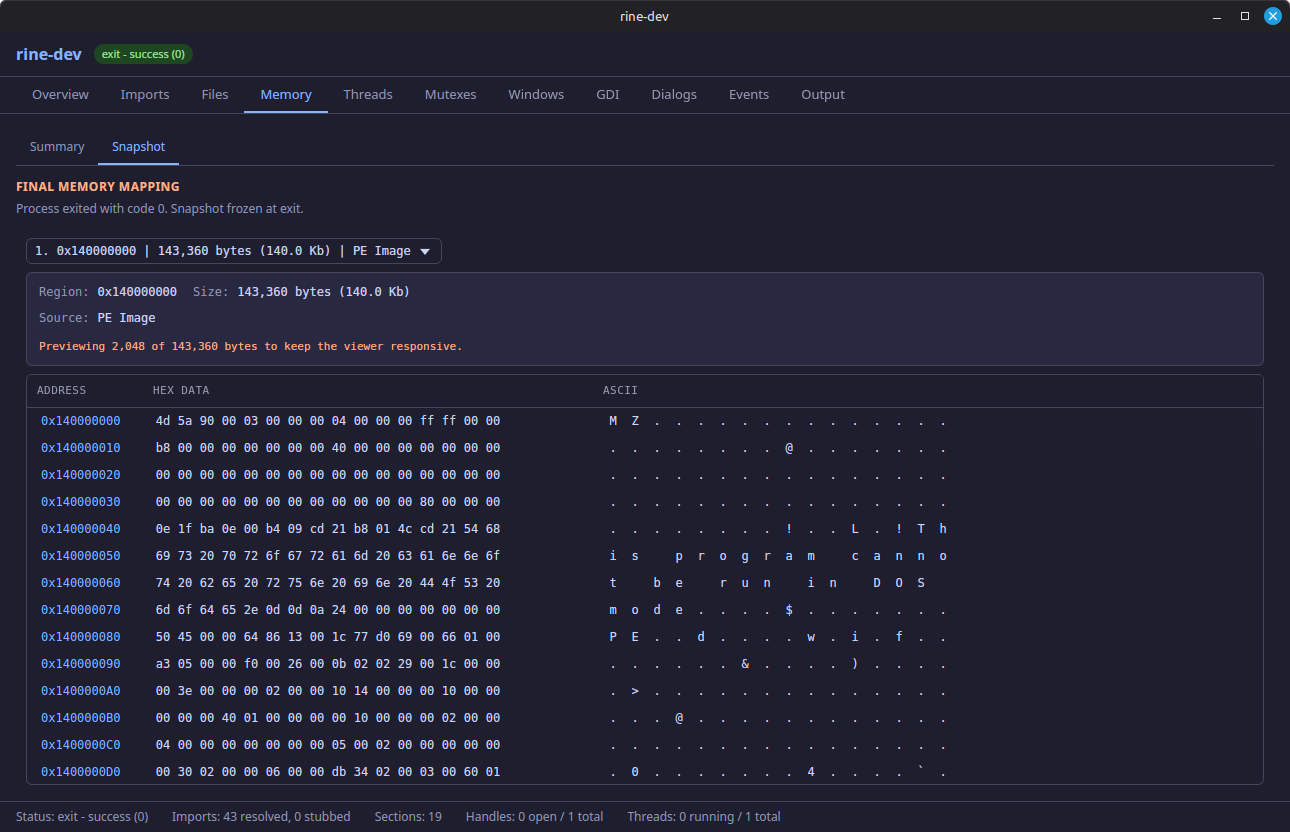Image resolution: width=1290 pixels, height=832 pixels.
Task: Click Imports: 43 resolved in the status bar
Action: pyautogui.click(x=261, y=816)
